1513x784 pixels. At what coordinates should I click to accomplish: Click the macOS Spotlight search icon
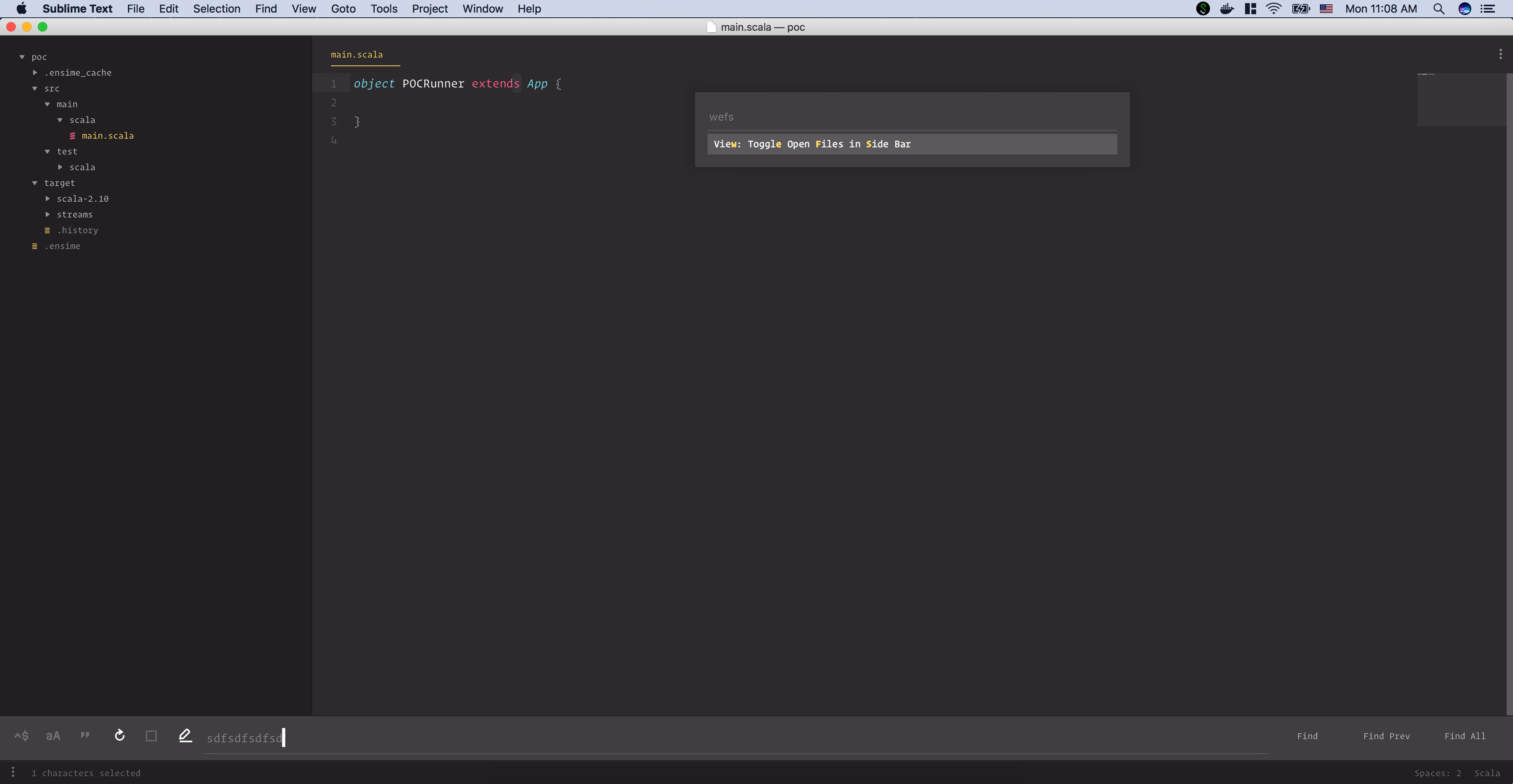(1439, 9)
